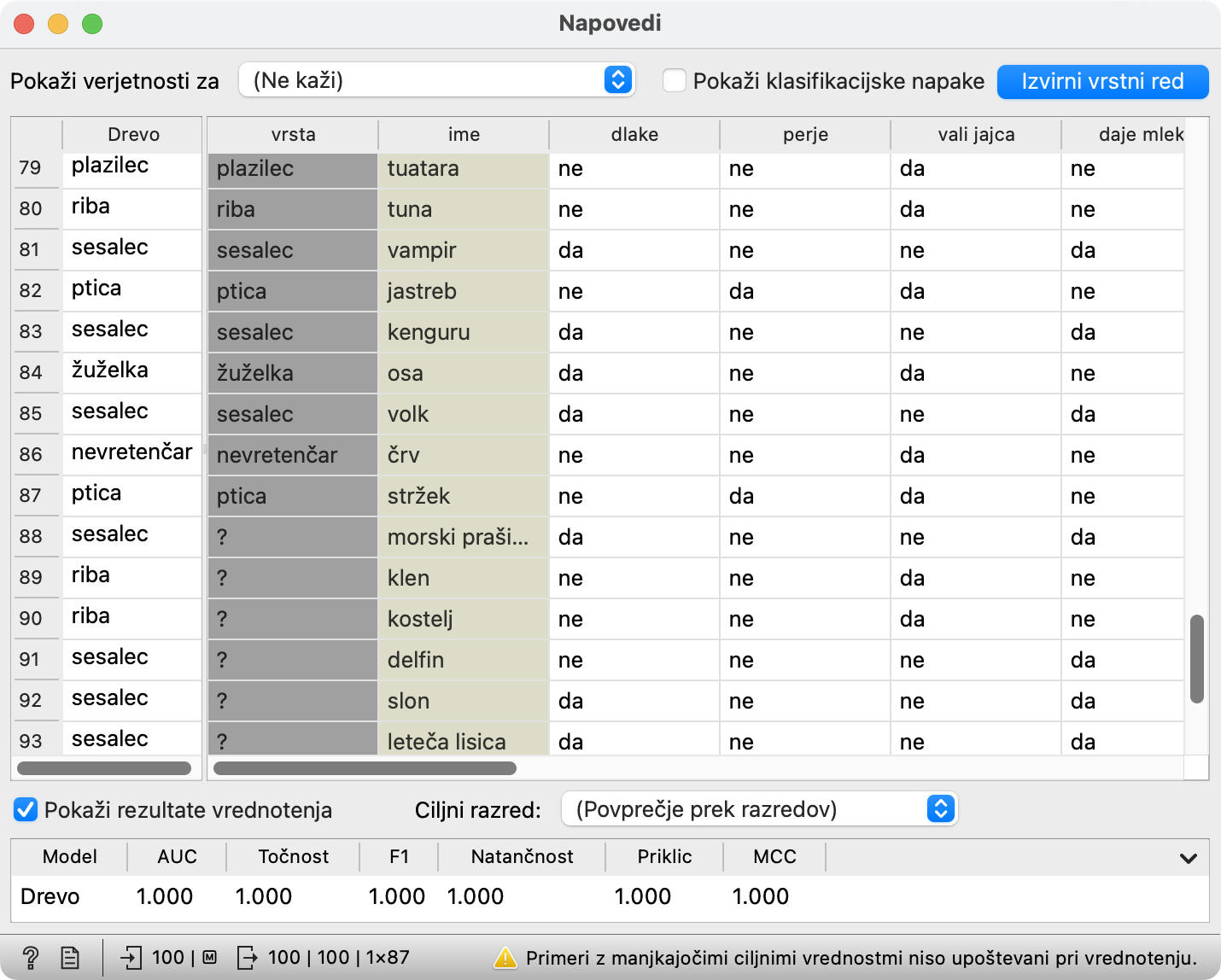The width and height of the screenshot is (1221, 980).
Task: Open the Ciljni razred dropdown
Action: click(x=759, y=808)
